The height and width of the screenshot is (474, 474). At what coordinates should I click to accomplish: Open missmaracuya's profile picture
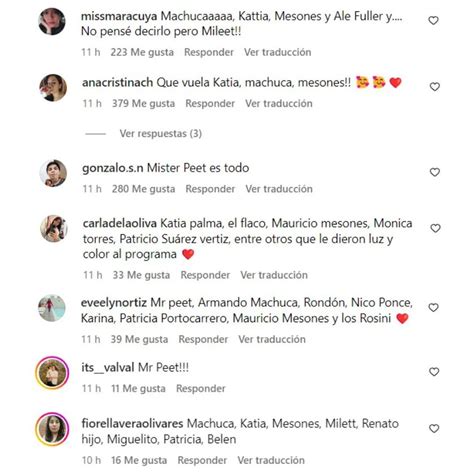(52, 22)
